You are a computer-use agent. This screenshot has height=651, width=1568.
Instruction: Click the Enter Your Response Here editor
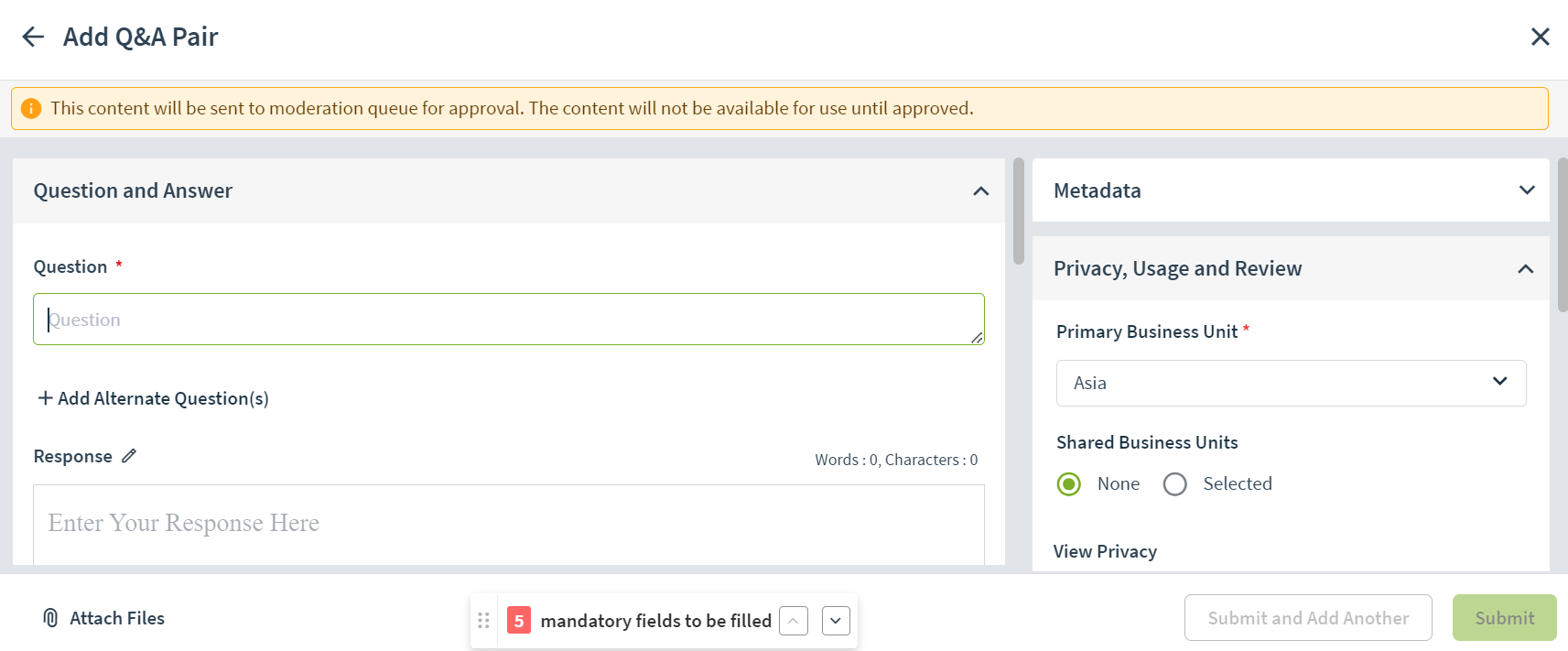coord(509,525)
